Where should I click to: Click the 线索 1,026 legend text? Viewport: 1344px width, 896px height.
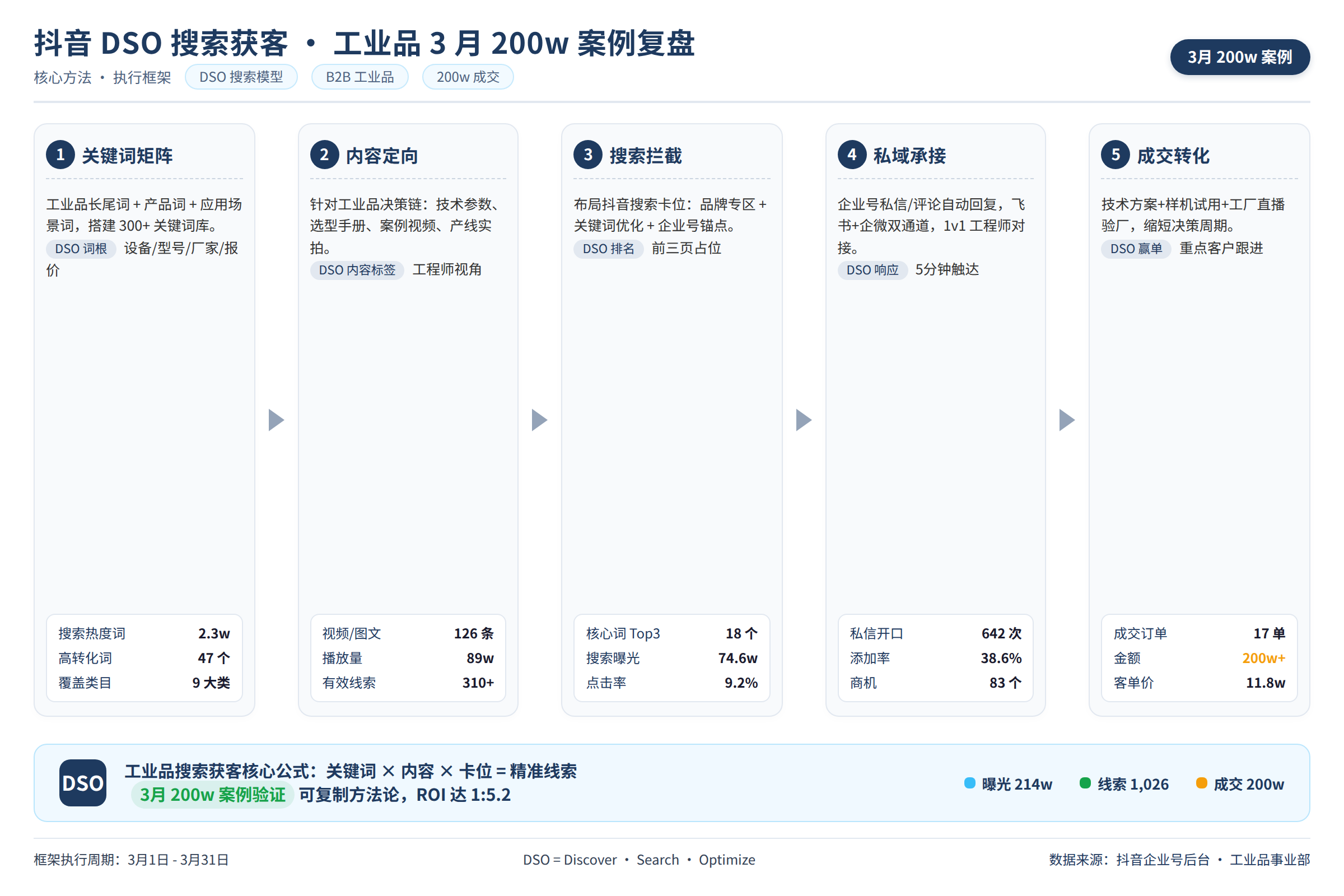(x=1133, y=784)
